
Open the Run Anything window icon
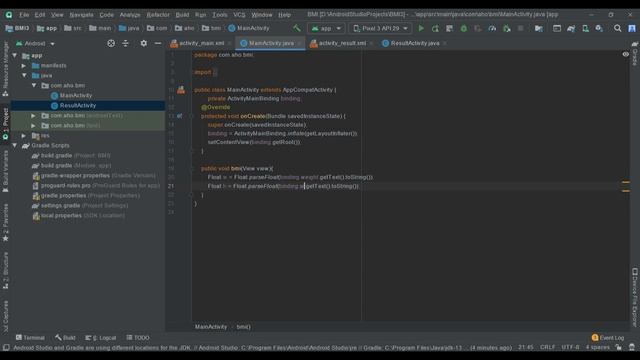coord(557,28)
